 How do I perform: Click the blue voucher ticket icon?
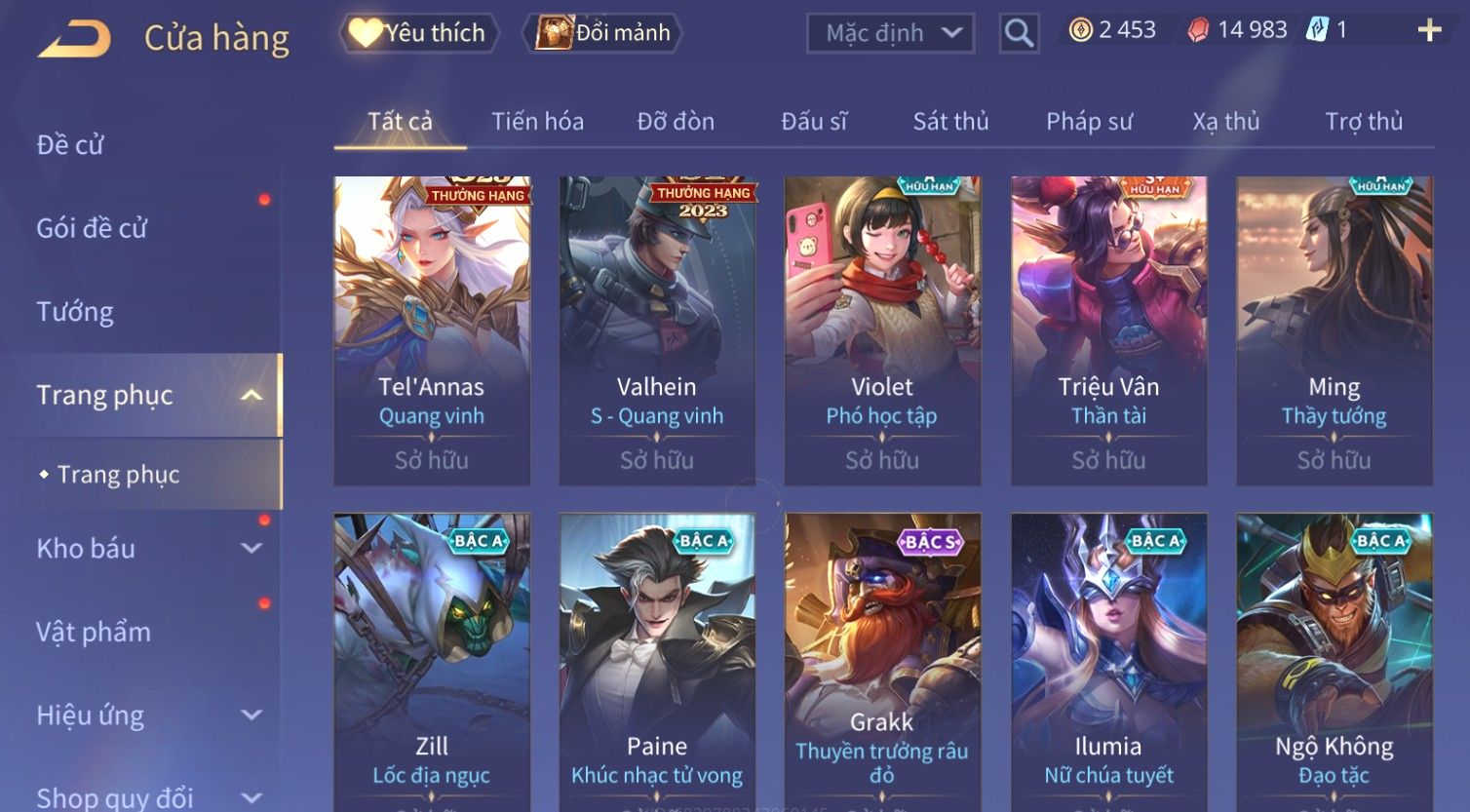coord(1317,30)
